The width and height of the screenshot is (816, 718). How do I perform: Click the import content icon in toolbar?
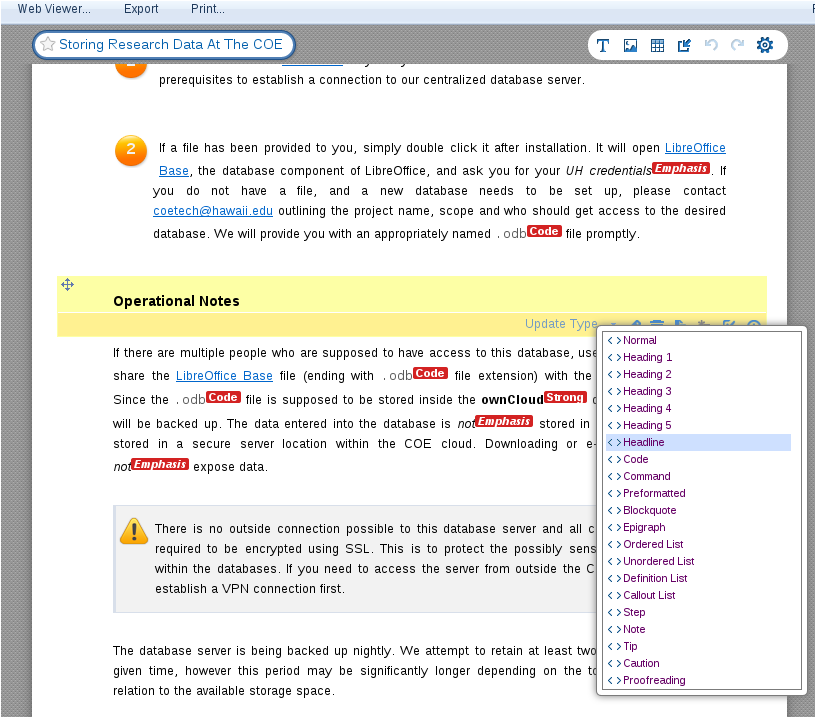coord(684,45)
